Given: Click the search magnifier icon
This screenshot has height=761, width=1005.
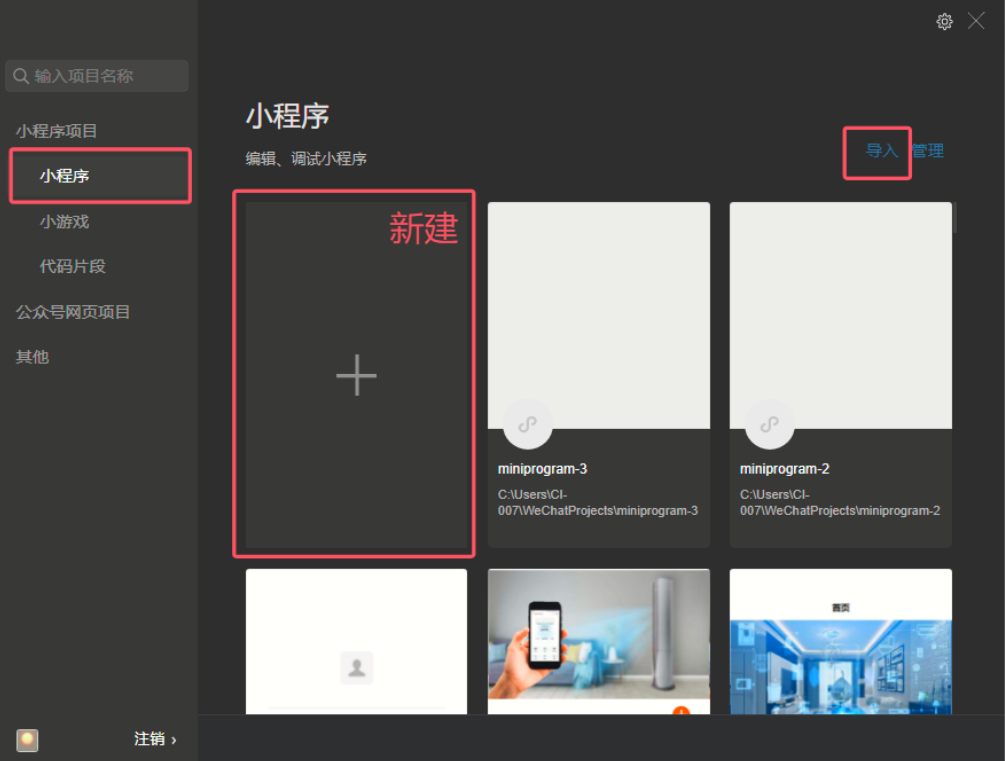Looking at the screenshot, I should 21,76.
